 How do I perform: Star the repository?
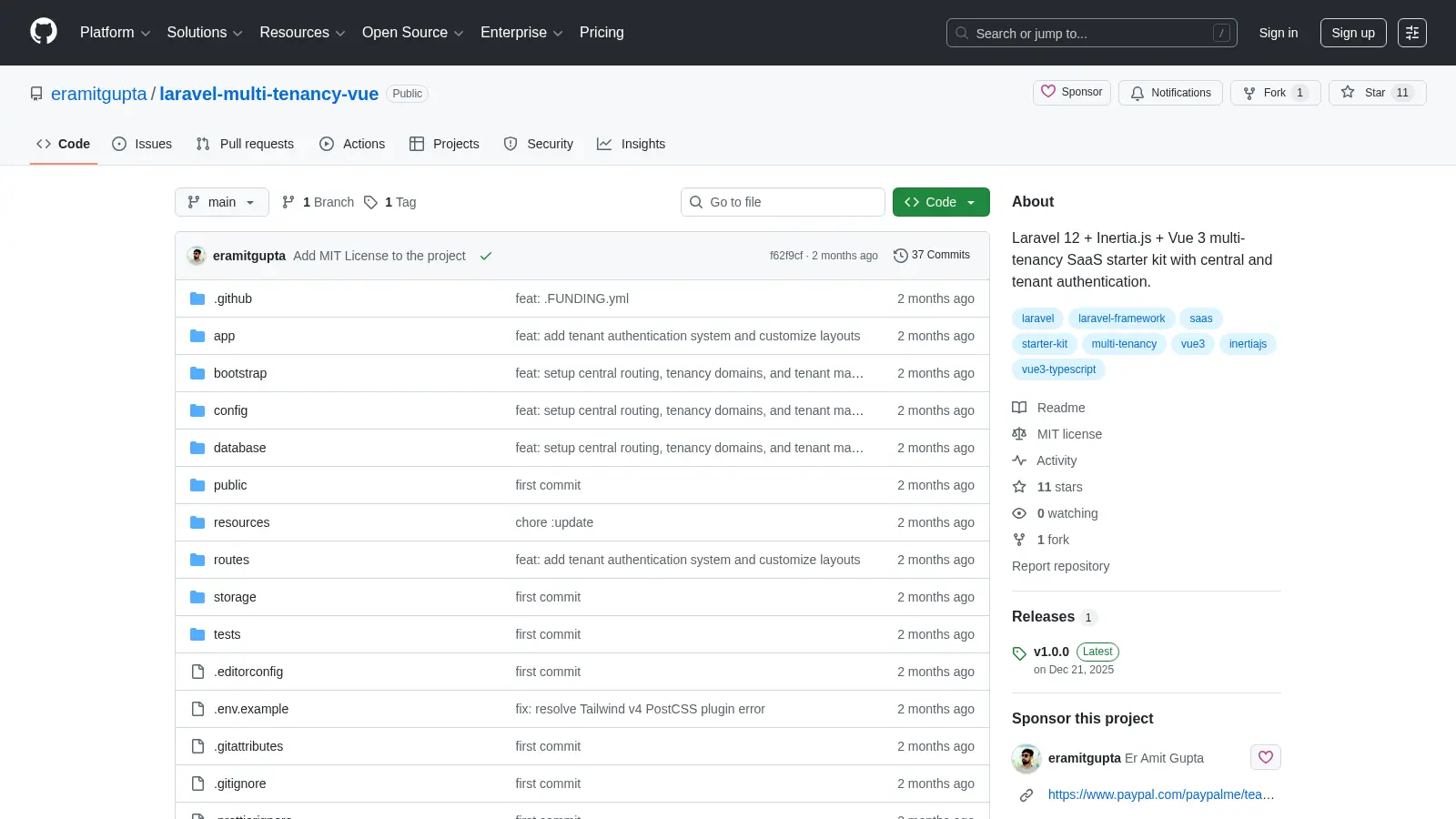point(1377,93)
